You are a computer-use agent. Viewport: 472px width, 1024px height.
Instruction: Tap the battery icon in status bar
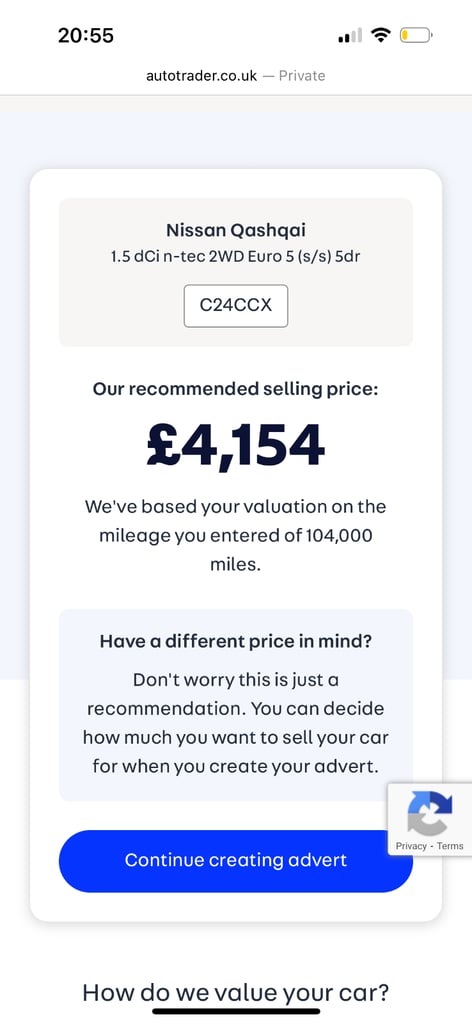pos(416,35)
